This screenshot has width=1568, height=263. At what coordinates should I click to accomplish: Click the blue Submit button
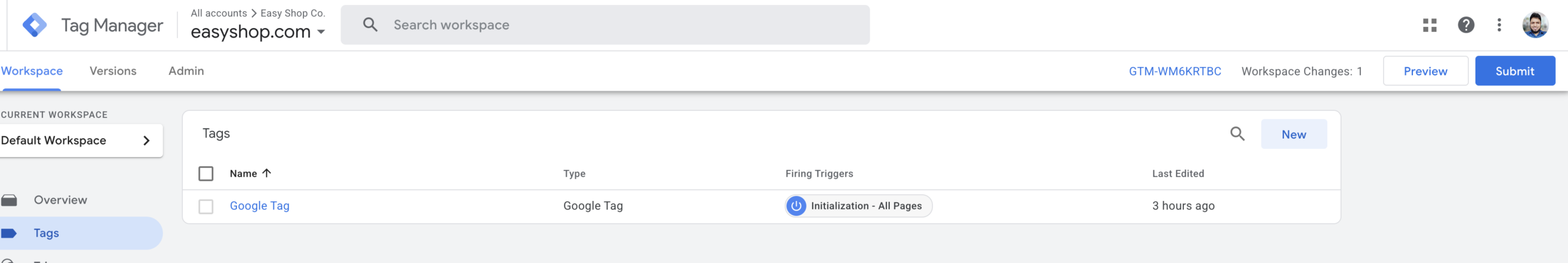1515,71
